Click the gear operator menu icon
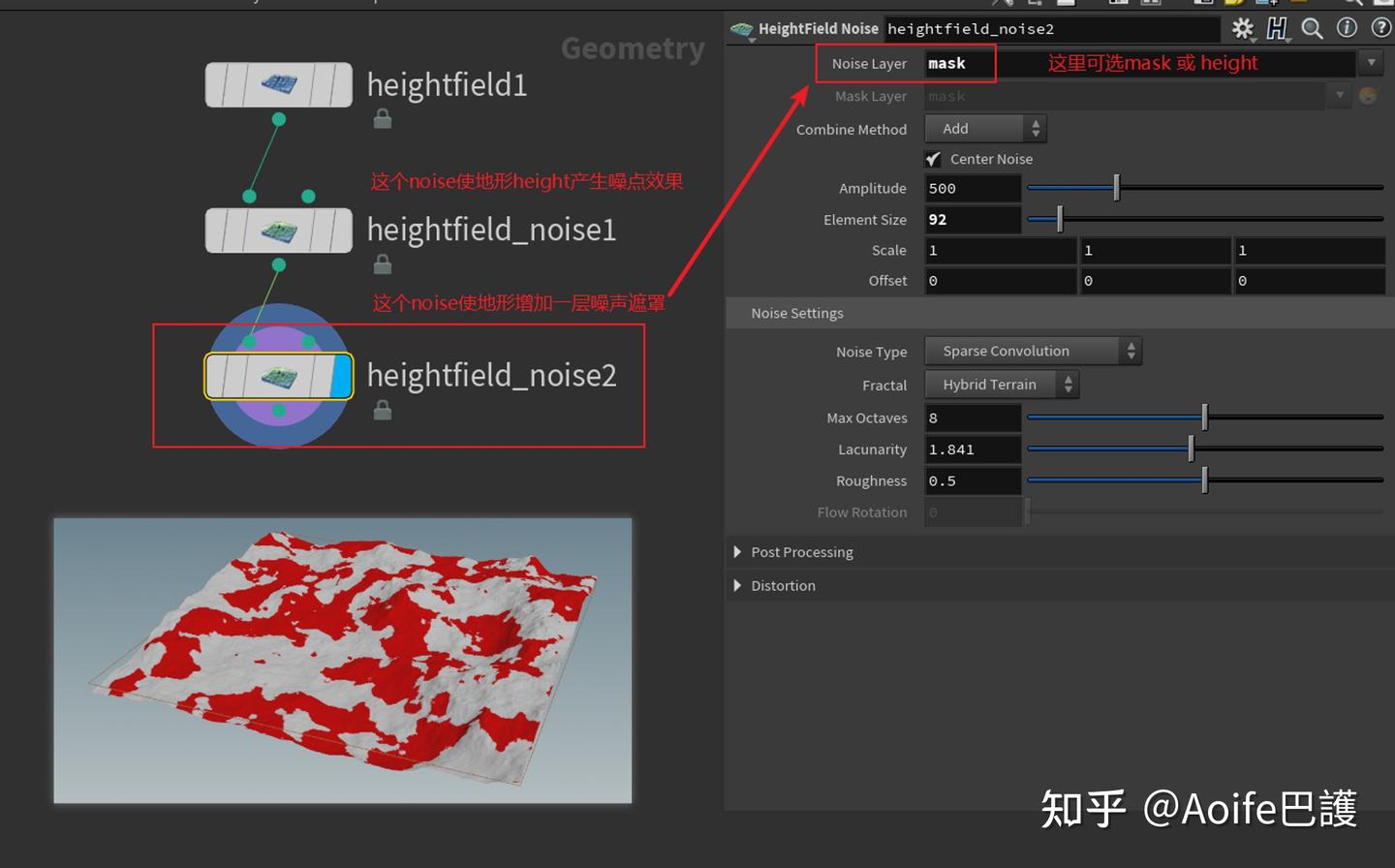Screen dimensions: 1395x868 1243,29
